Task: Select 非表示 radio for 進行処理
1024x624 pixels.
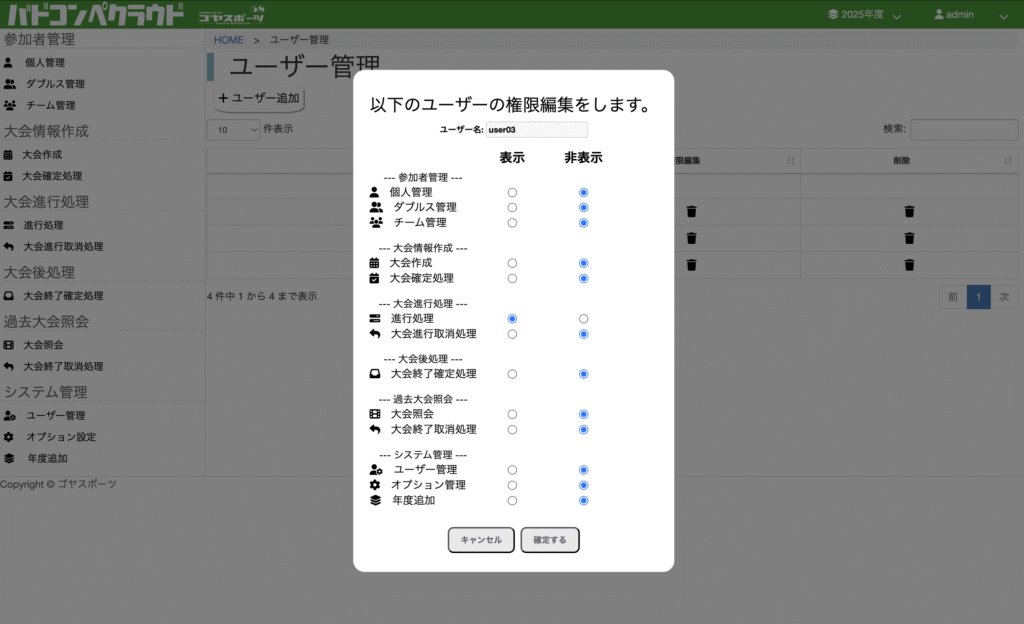Action: (x=583, y=318)
